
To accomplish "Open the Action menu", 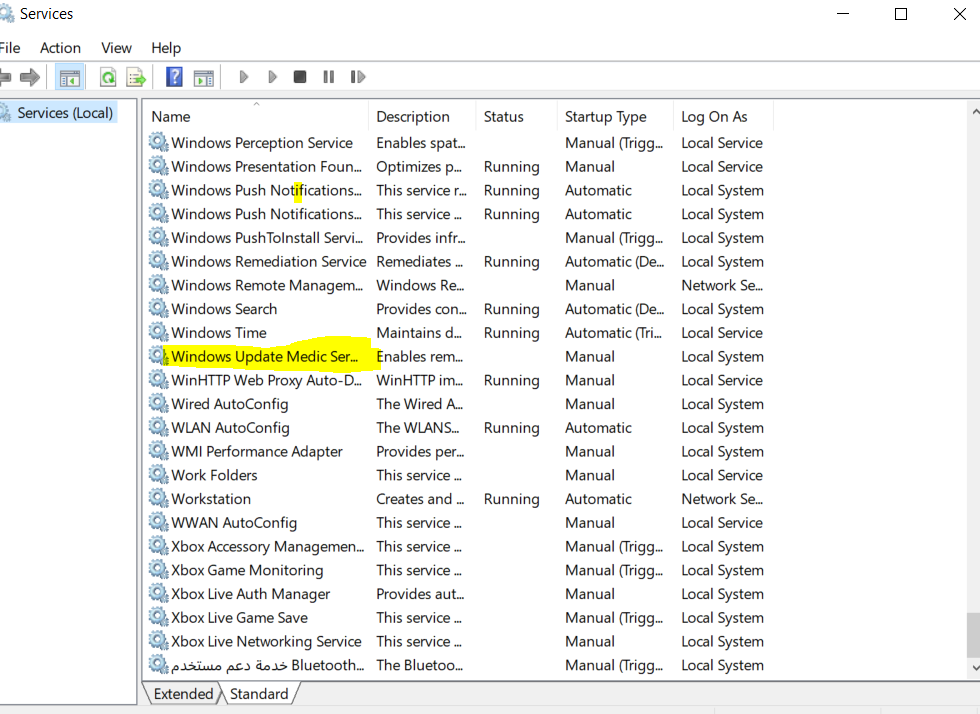I will 60,48.
